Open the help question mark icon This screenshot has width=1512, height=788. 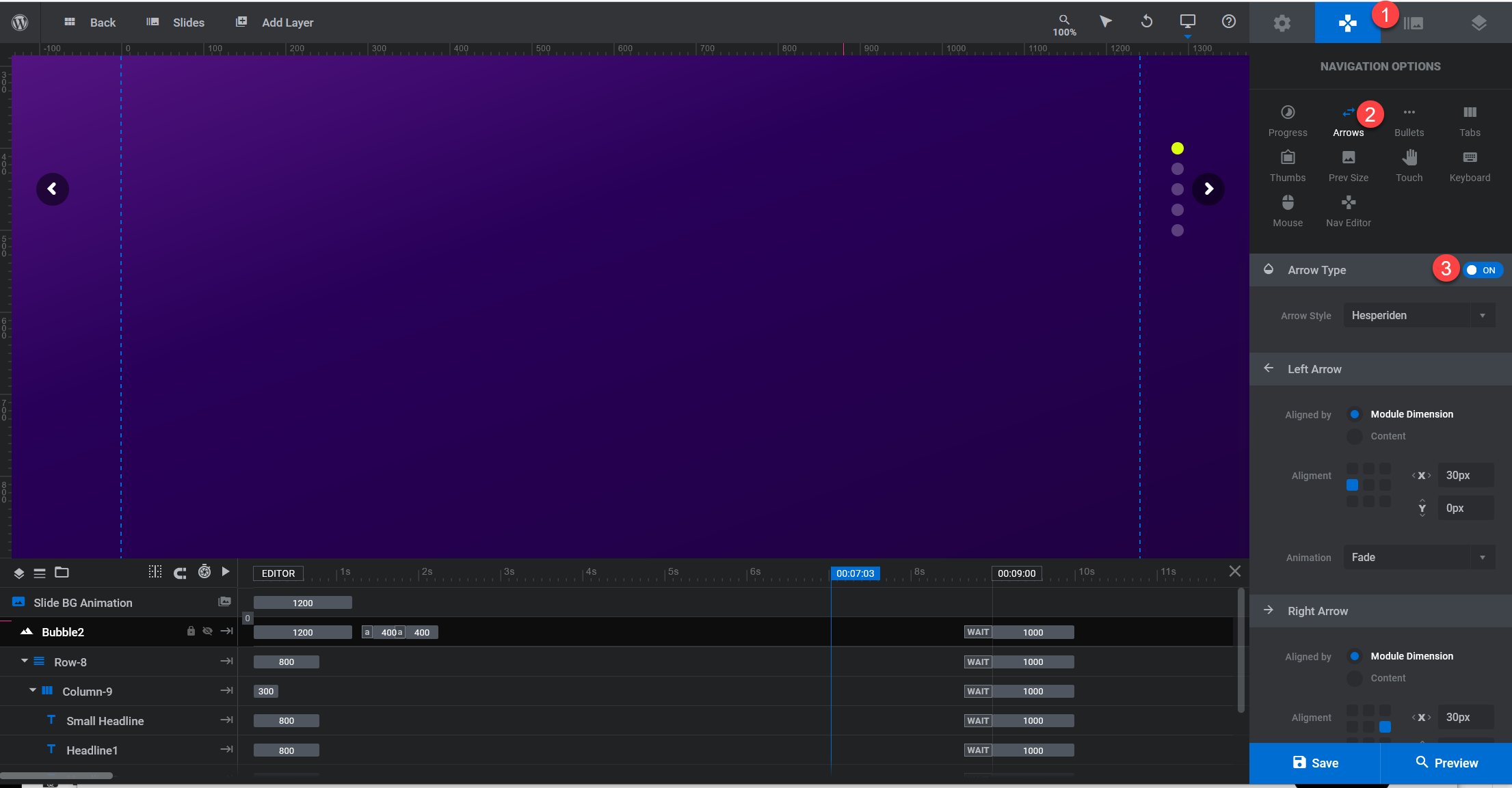coord(1228,22)
